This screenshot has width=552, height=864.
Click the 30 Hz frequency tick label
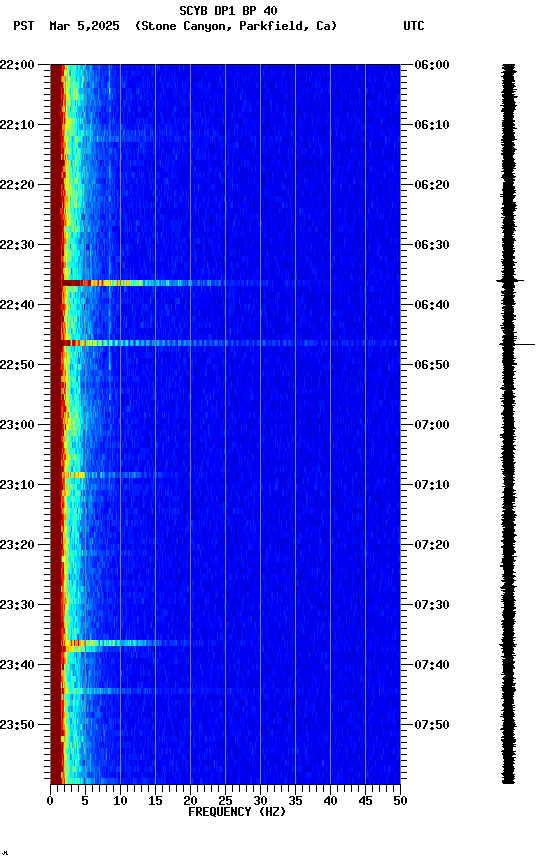coord(260,801)
